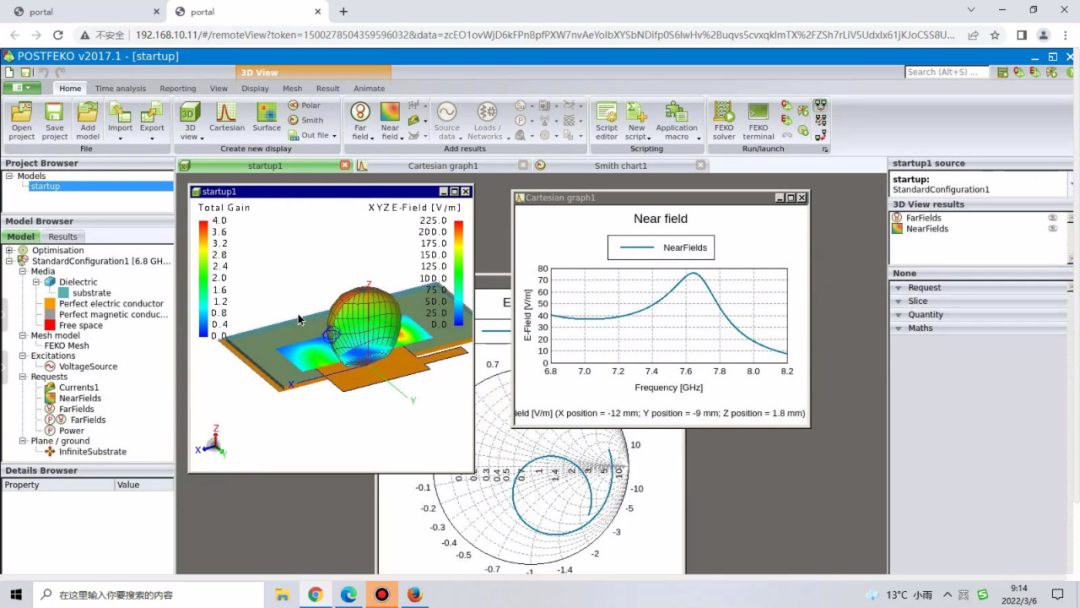Open File Explorer from the taskbar
The height and width of the screenshot is (608, 1080).
coord(282,594)
